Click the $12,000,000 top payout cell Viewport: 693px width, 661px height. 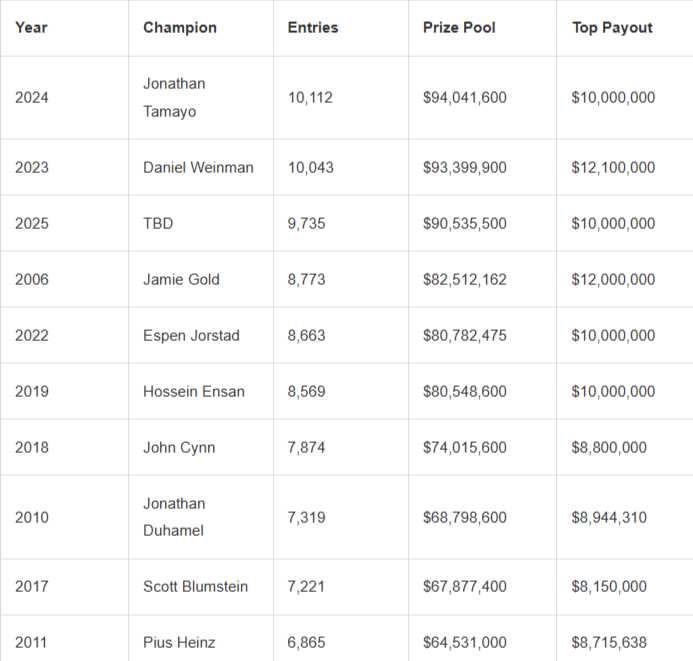(x=614, y=279)
